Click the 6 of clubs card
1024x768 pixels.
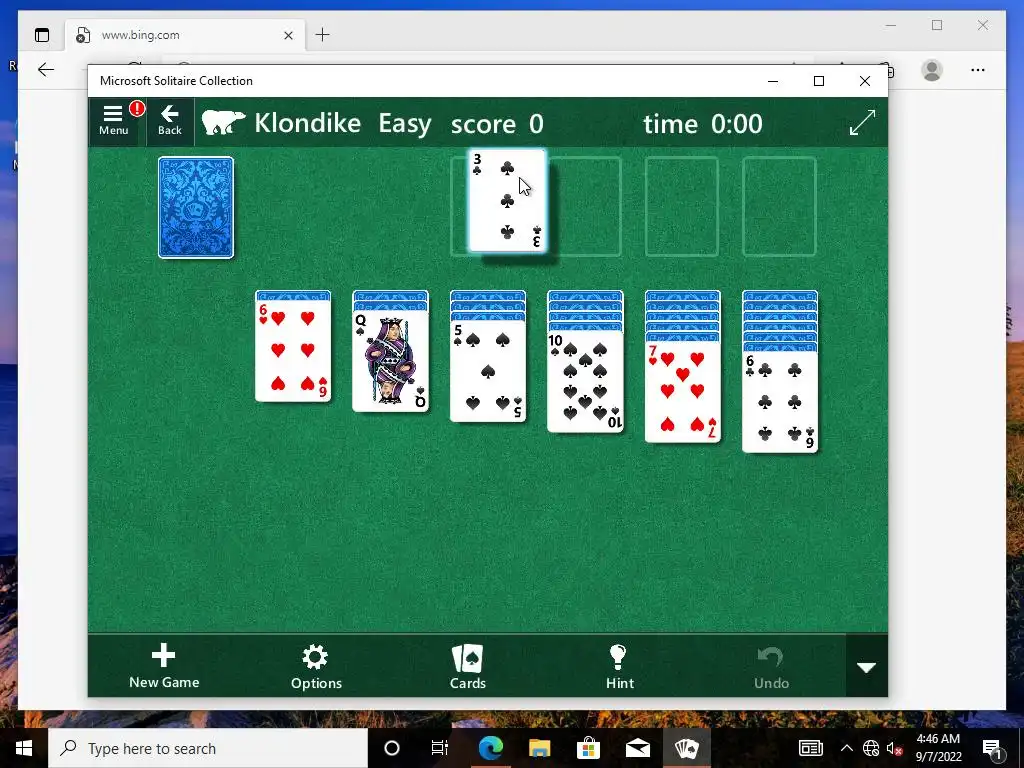(x=780, y=402)
